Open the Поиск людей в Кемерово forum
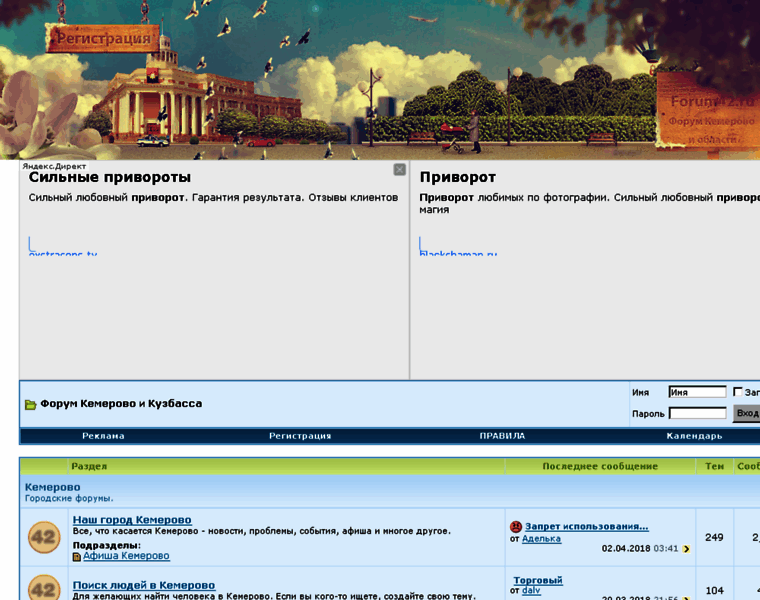The image size is (760, 600). tap(144, 585)
